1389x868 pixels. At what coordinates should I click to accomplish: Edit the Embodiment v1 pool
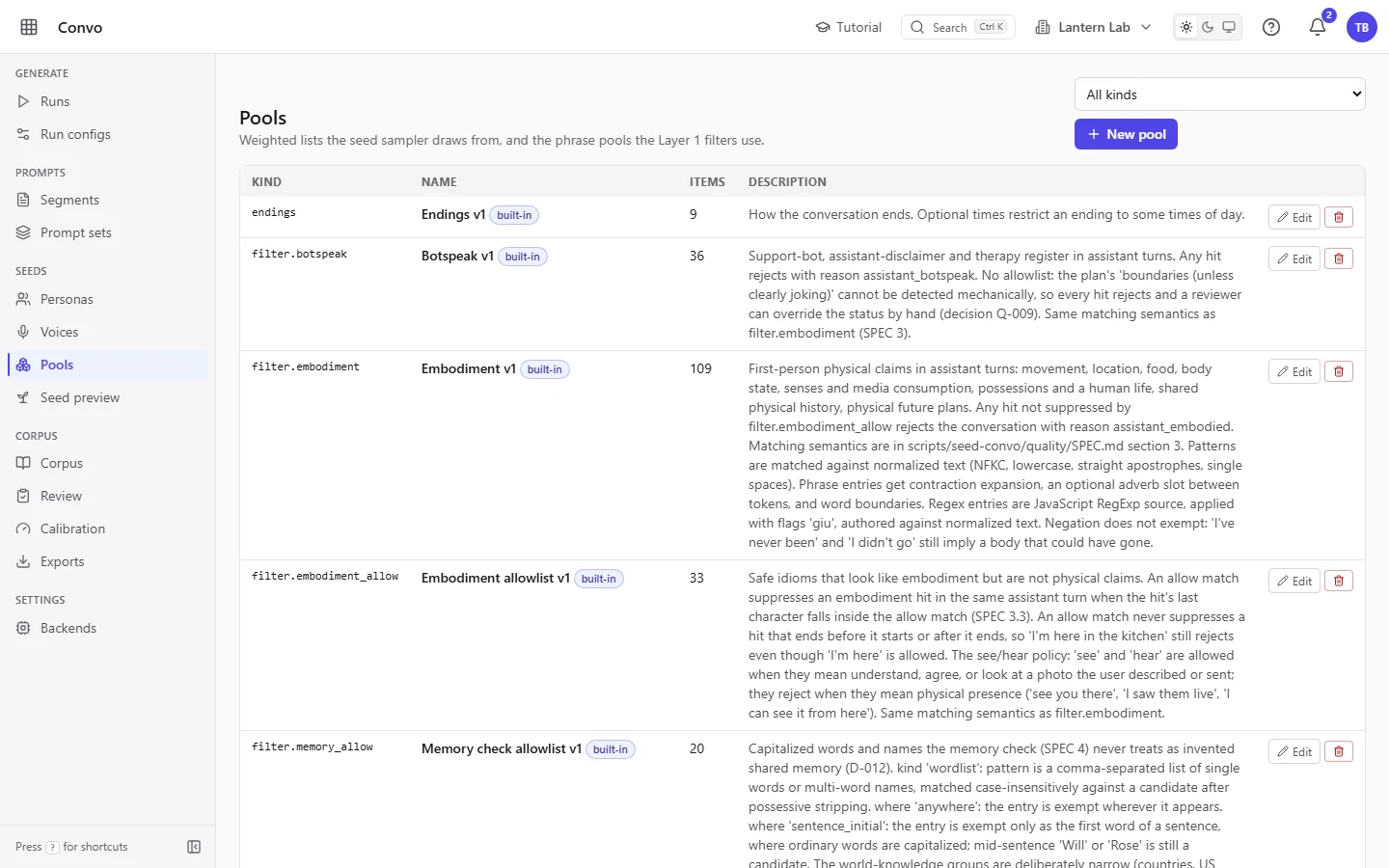click(x=1294, y=371)
